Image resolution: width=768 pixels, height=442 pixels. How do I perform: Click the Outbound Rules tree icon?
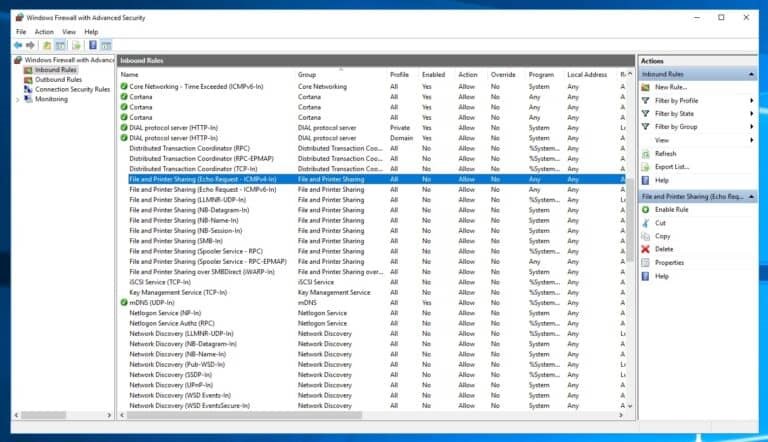click(28, 80)
